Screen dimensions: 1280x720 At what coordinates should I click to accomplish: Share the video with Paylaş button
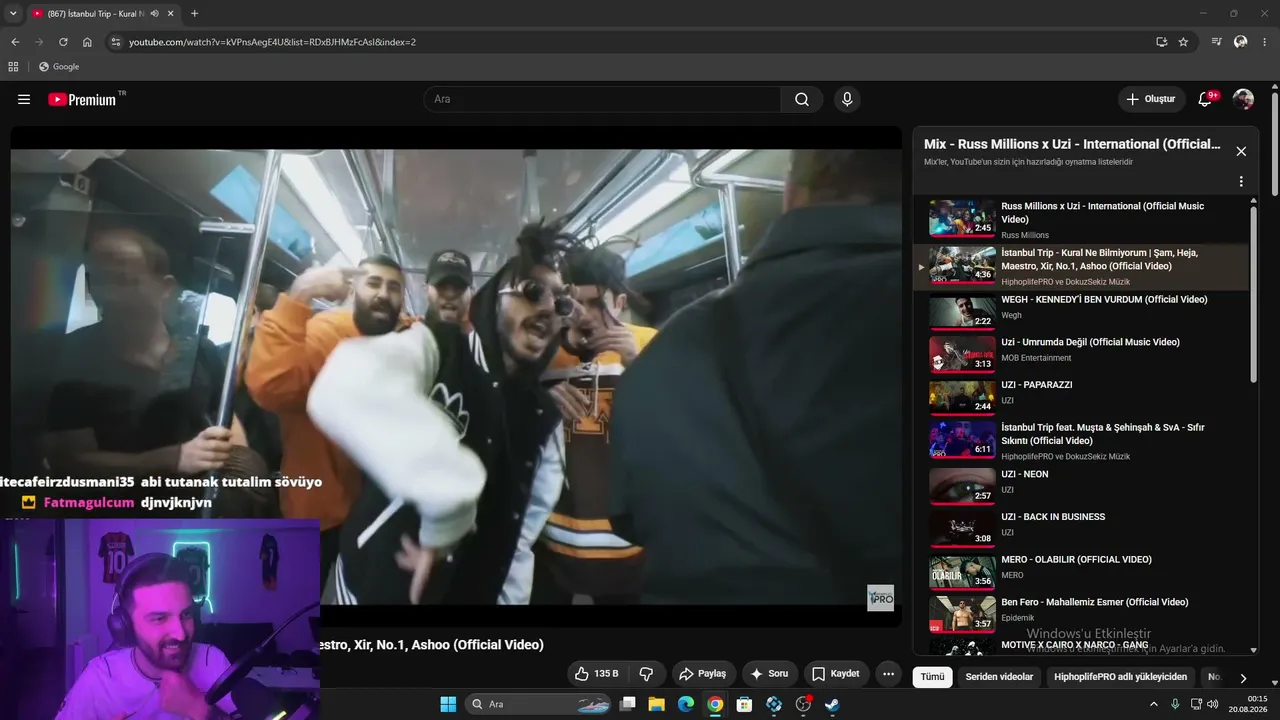pos(704,674)
